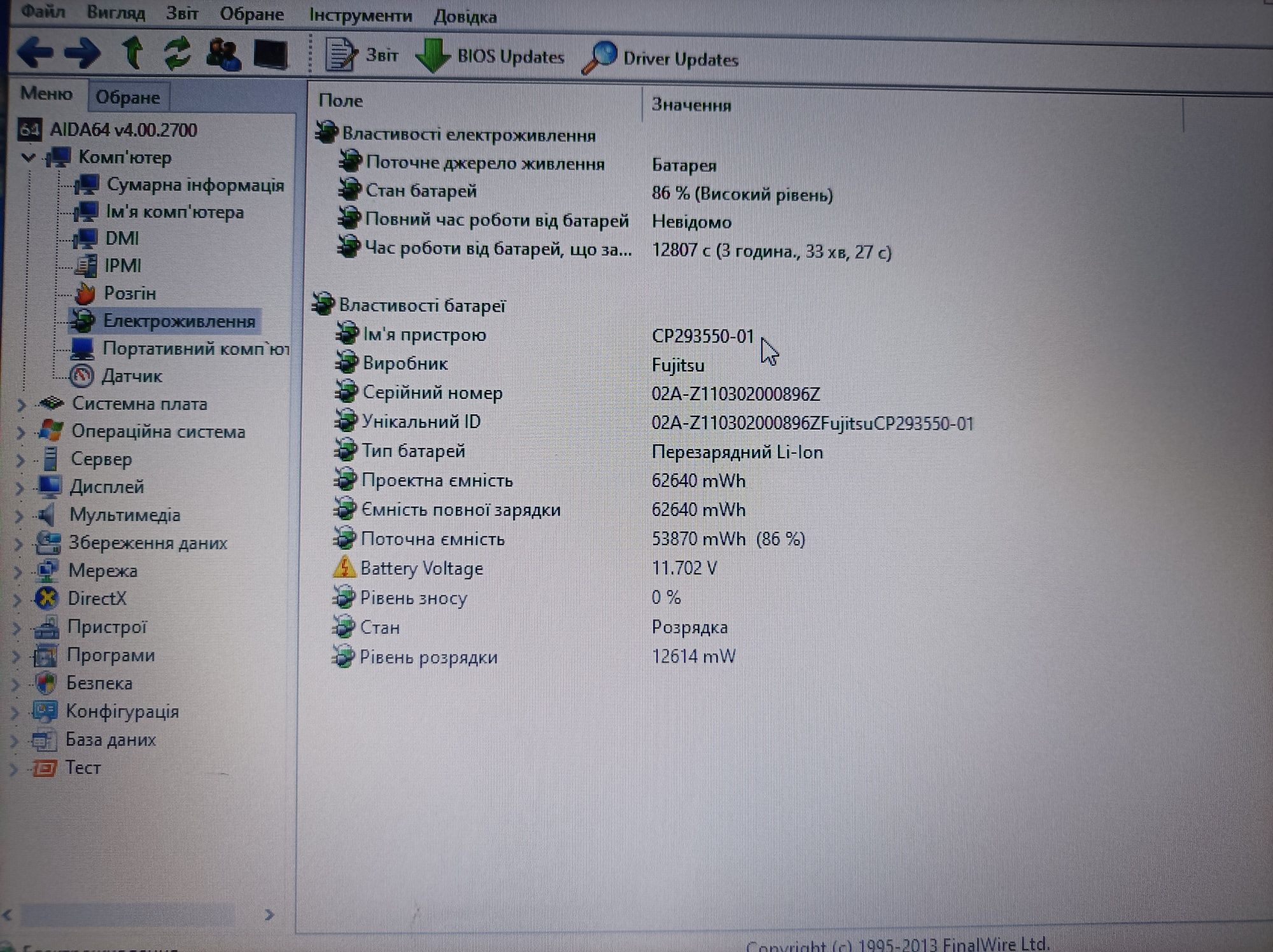Open the Обране menu in the menu bar

252,14
